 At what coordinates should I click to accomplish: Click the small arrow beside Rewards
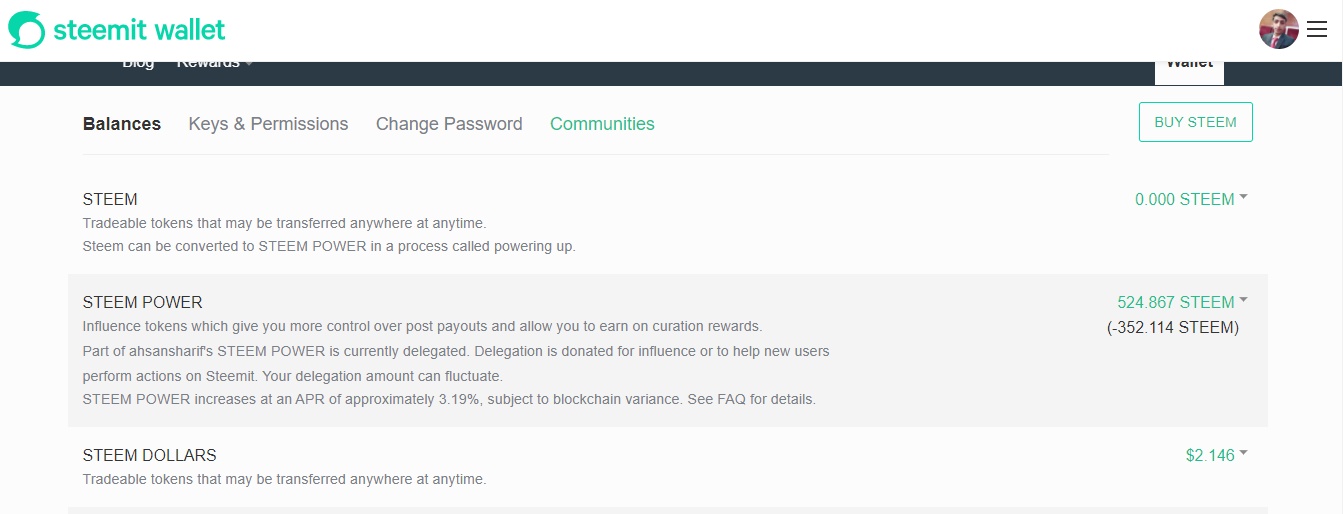249,64
